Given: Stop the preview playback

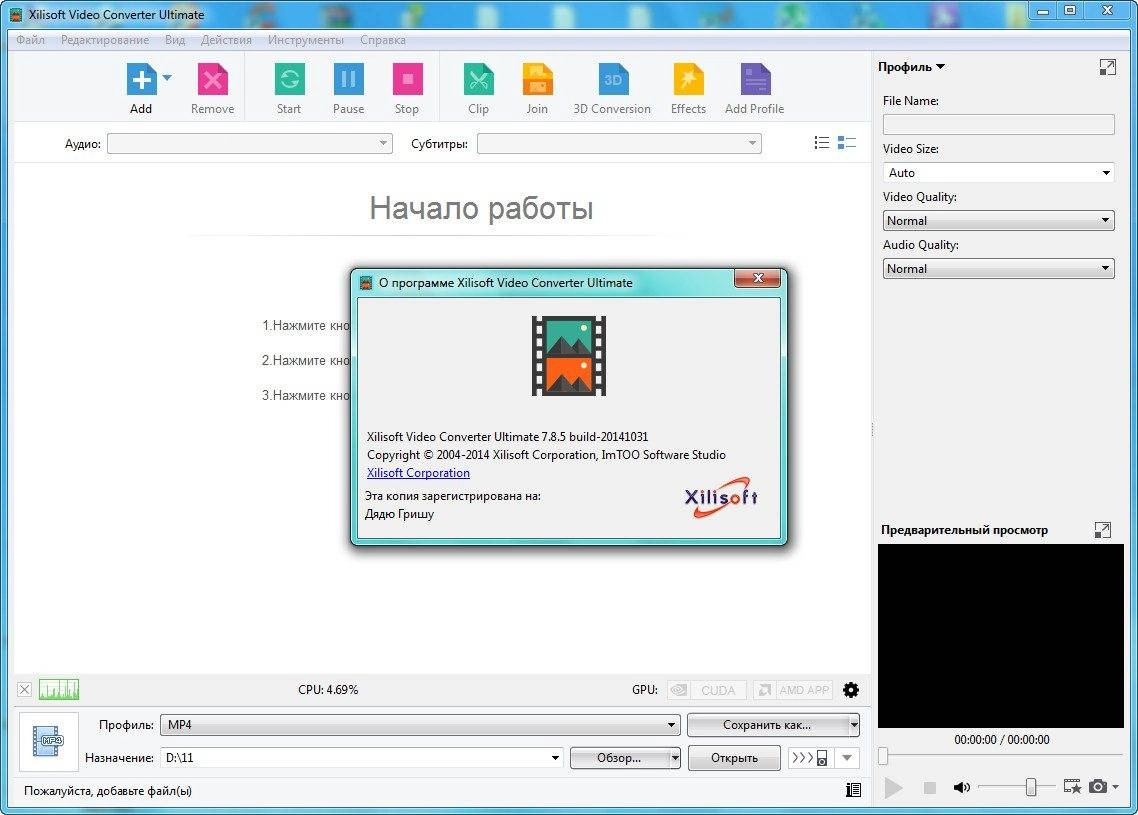Looking at the screenshot, I should [x=930, y=787].
